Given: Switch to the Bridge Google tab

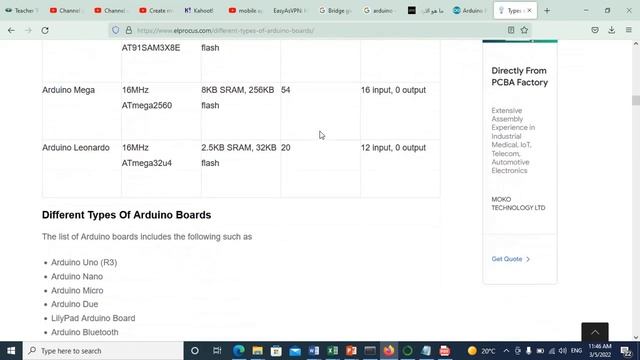Looking at the screenshot, I should [335, 11].
